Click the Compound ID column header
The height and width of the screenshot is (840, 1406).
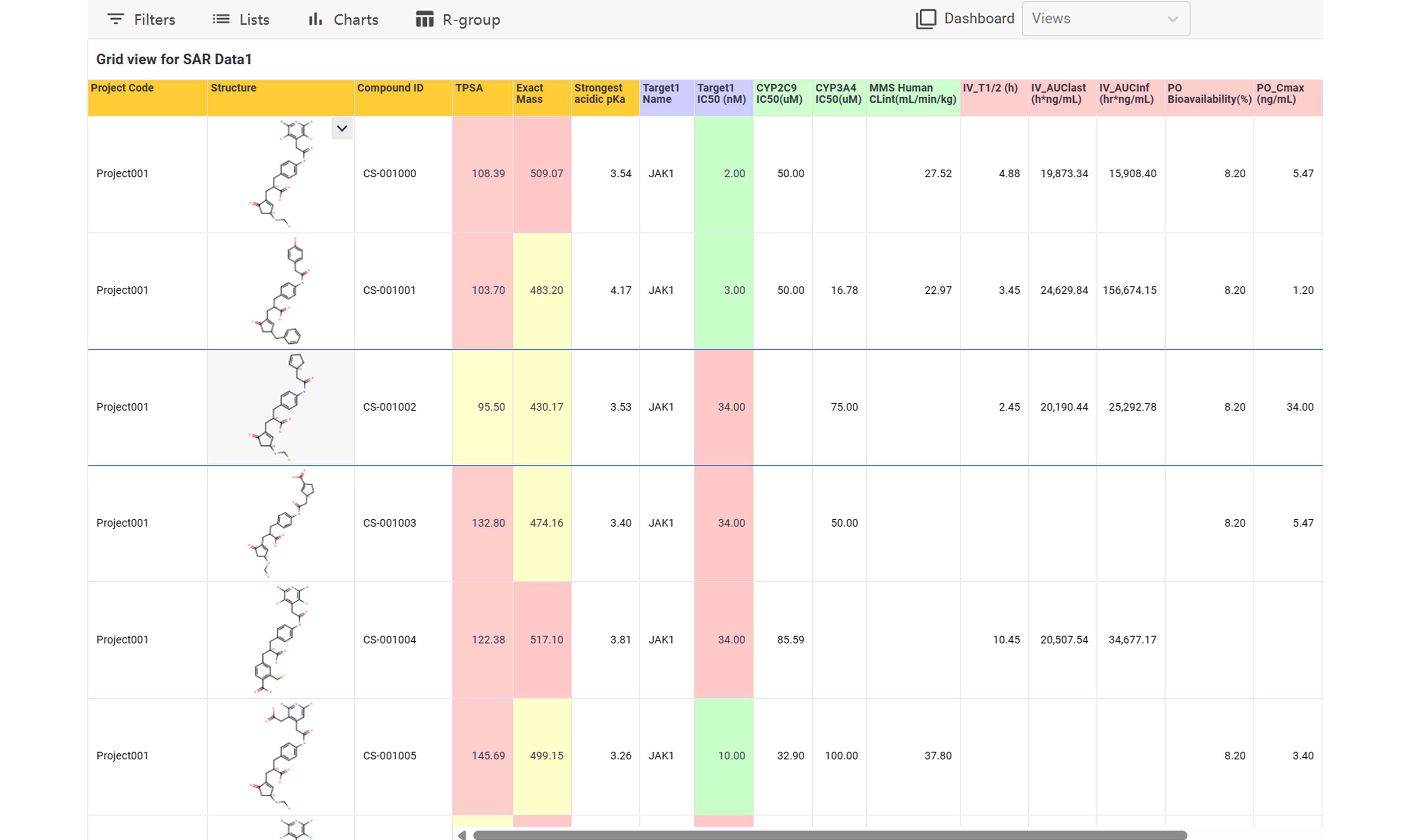point(403,98)
